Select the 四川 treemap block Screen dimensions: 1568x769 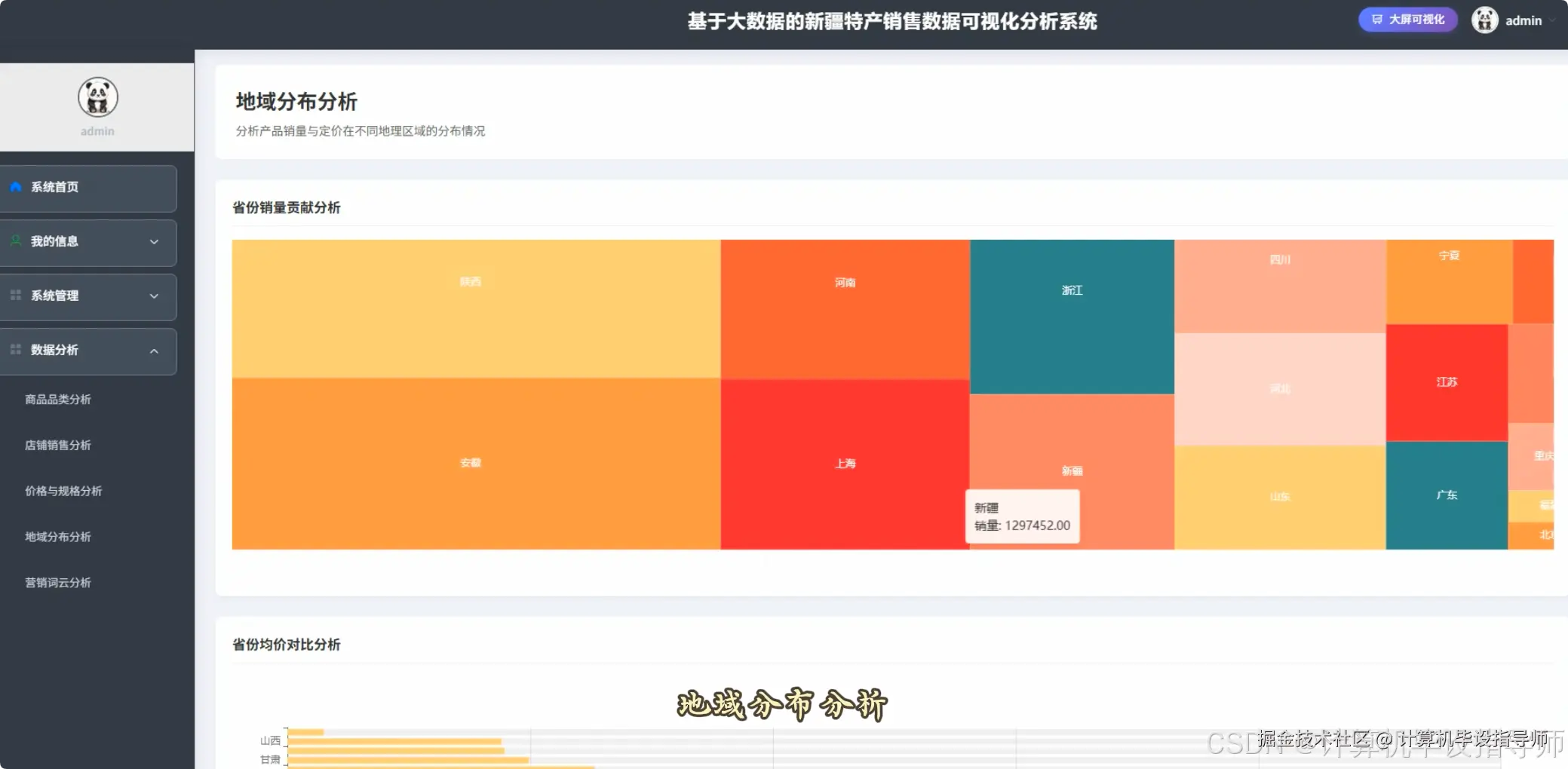pyautogui.click(x=1280, y=286)
